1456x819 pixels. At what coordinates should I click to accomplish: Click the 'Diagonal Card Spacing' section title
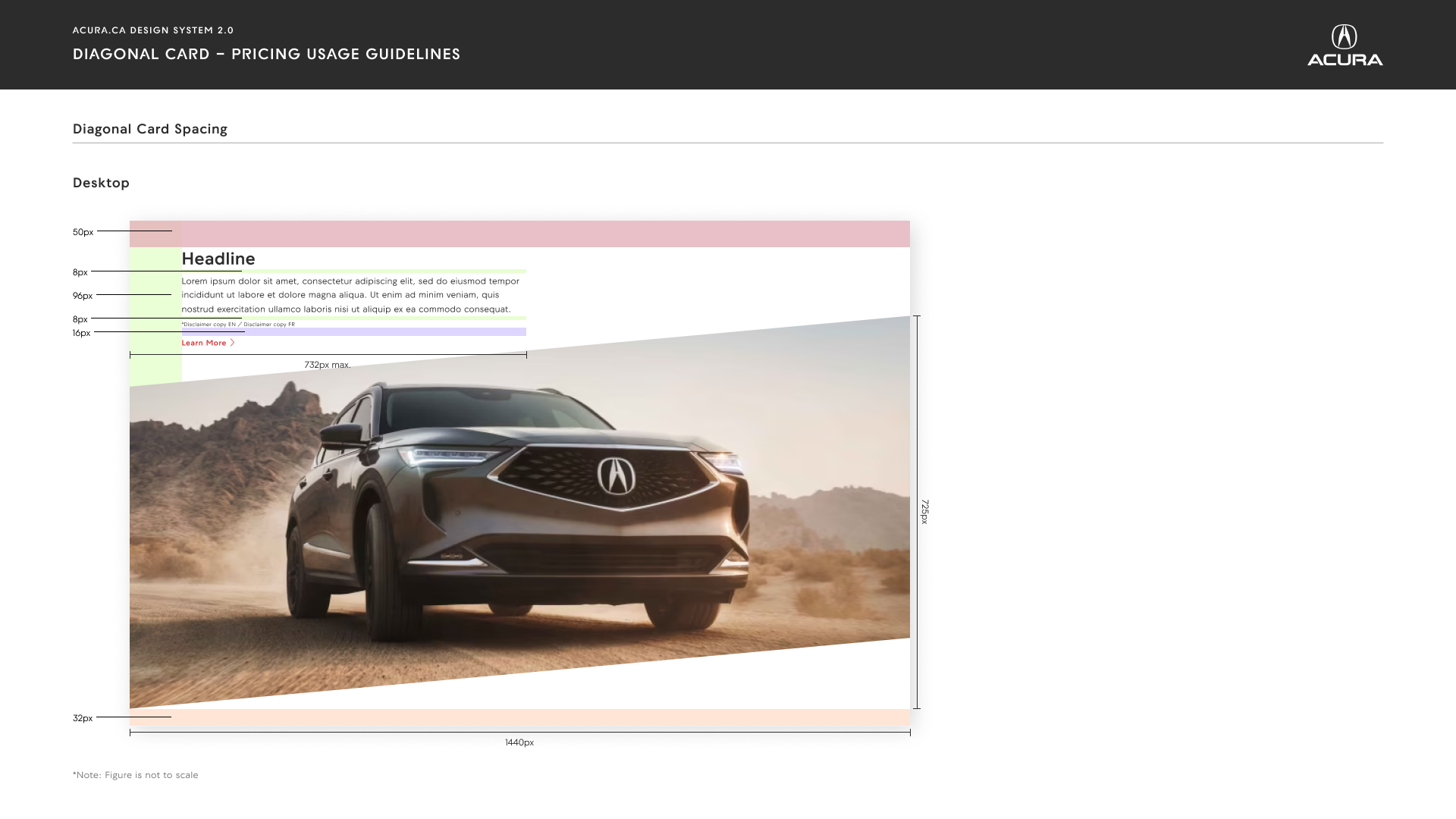tap(150, 129)
